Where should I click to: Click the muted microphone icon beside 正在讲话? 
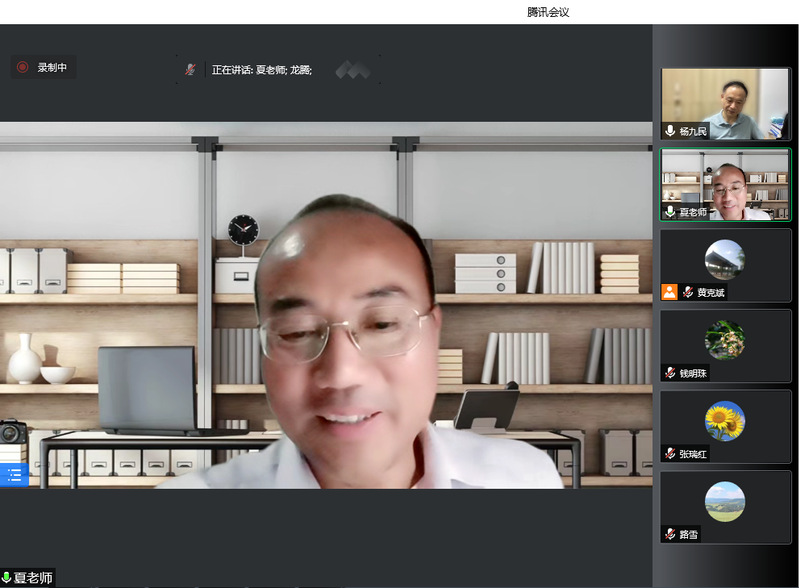point(190,69)
